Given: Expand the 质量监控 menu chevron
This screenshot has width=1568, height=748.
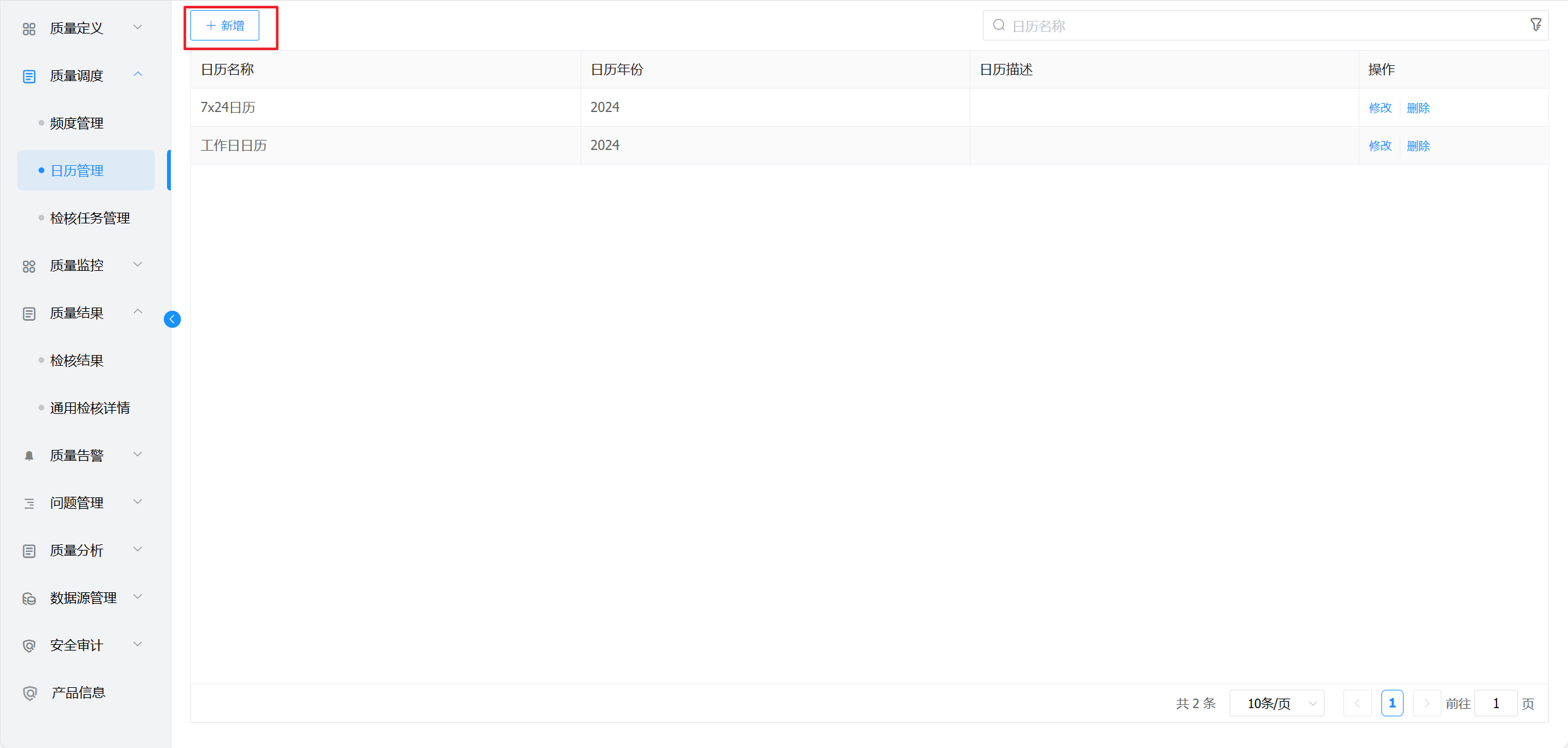Looking at the screenshot, I should coord(138,265).
